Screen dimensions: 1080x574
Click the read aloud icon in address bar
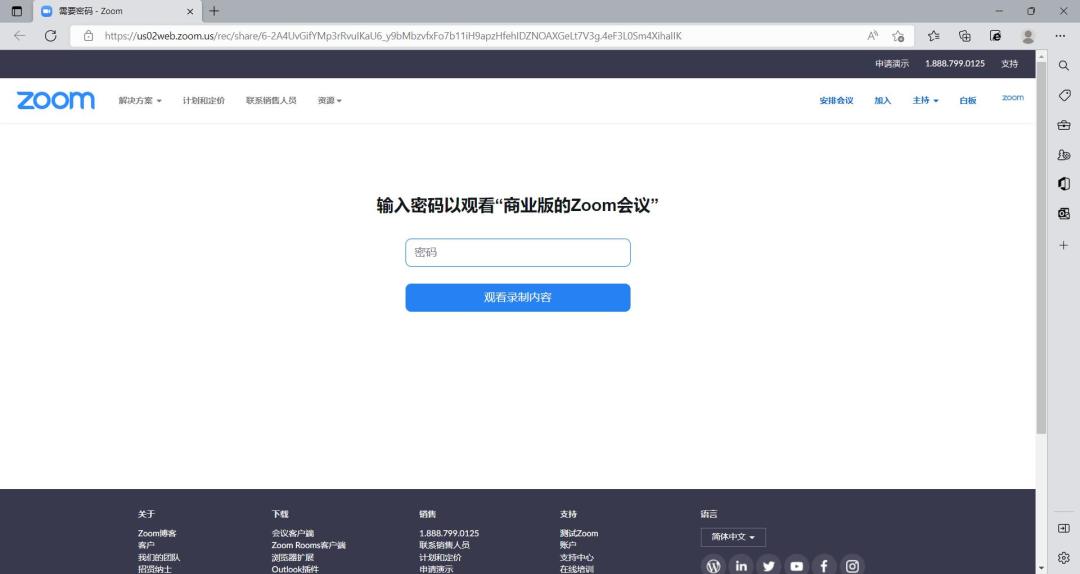(x=872, y=36)
